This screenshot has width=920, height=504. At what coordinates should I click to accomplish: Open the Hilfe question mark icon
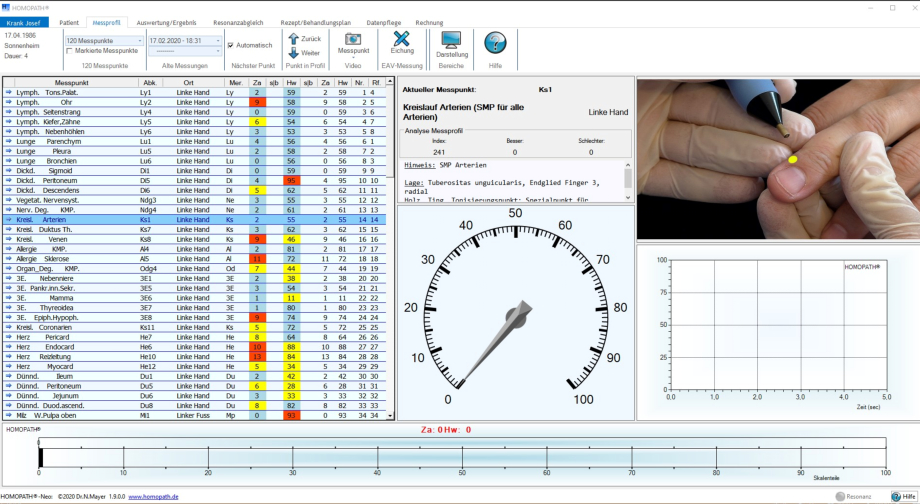[495, 41]
